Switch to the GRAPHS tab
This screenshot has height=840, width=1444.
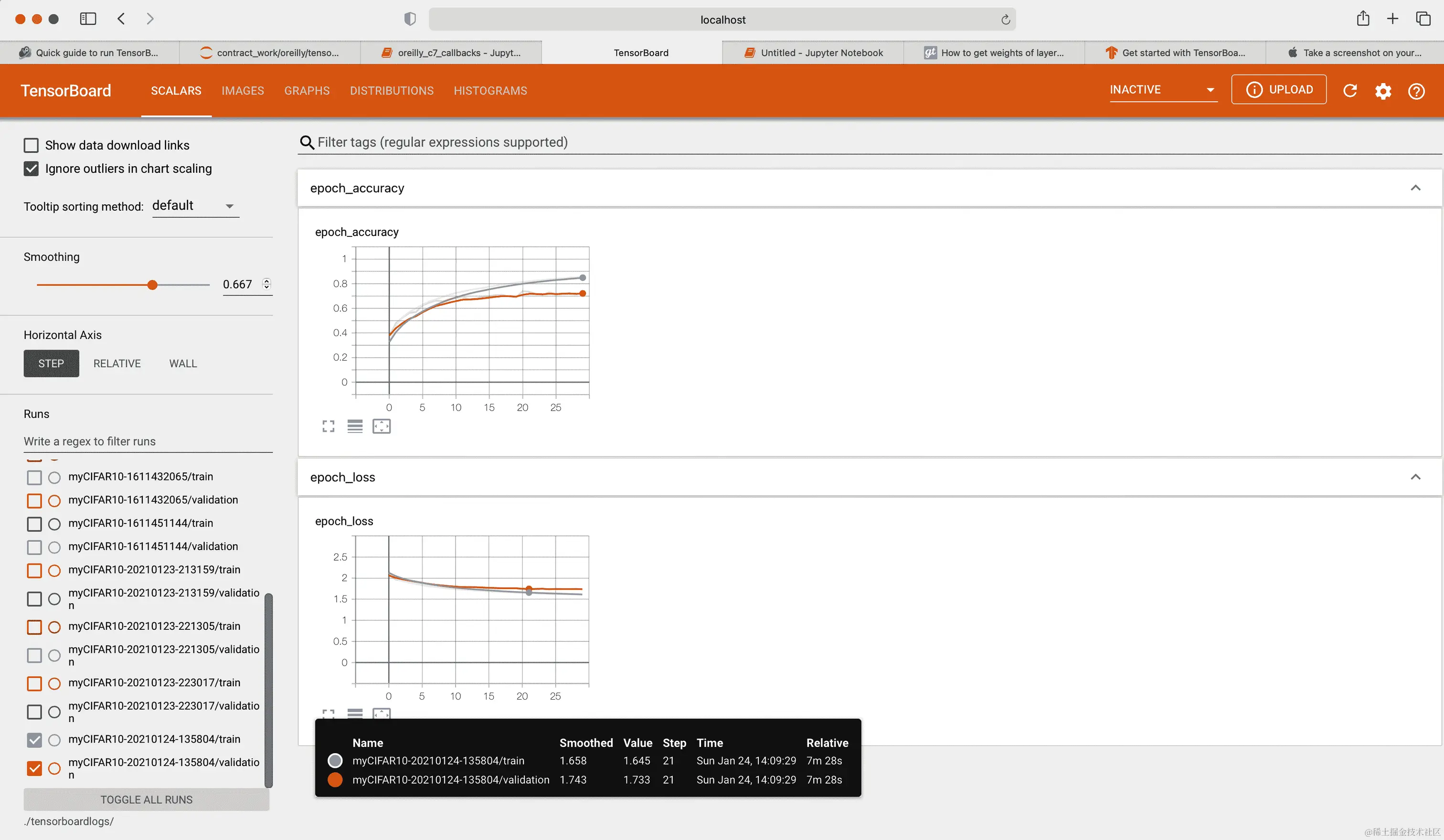pyautogui.click(x=307, y=91)
